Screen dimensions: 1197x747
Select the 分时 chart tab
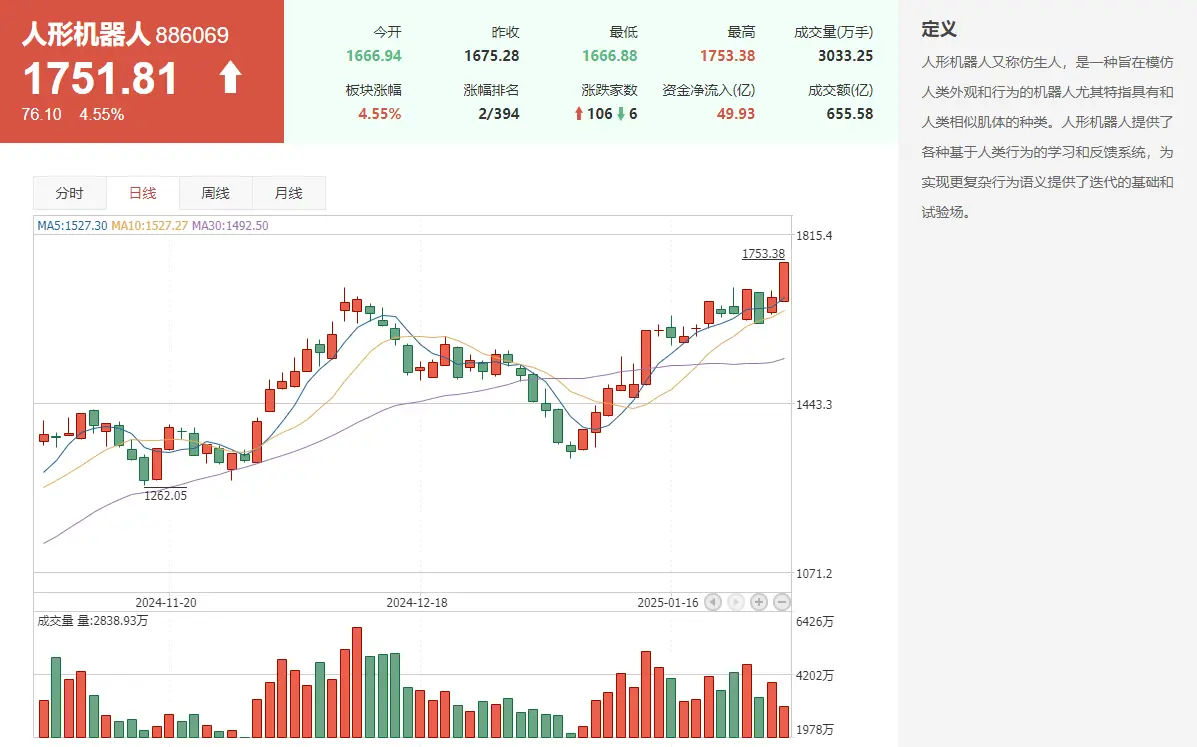click(x=70, y=193)
